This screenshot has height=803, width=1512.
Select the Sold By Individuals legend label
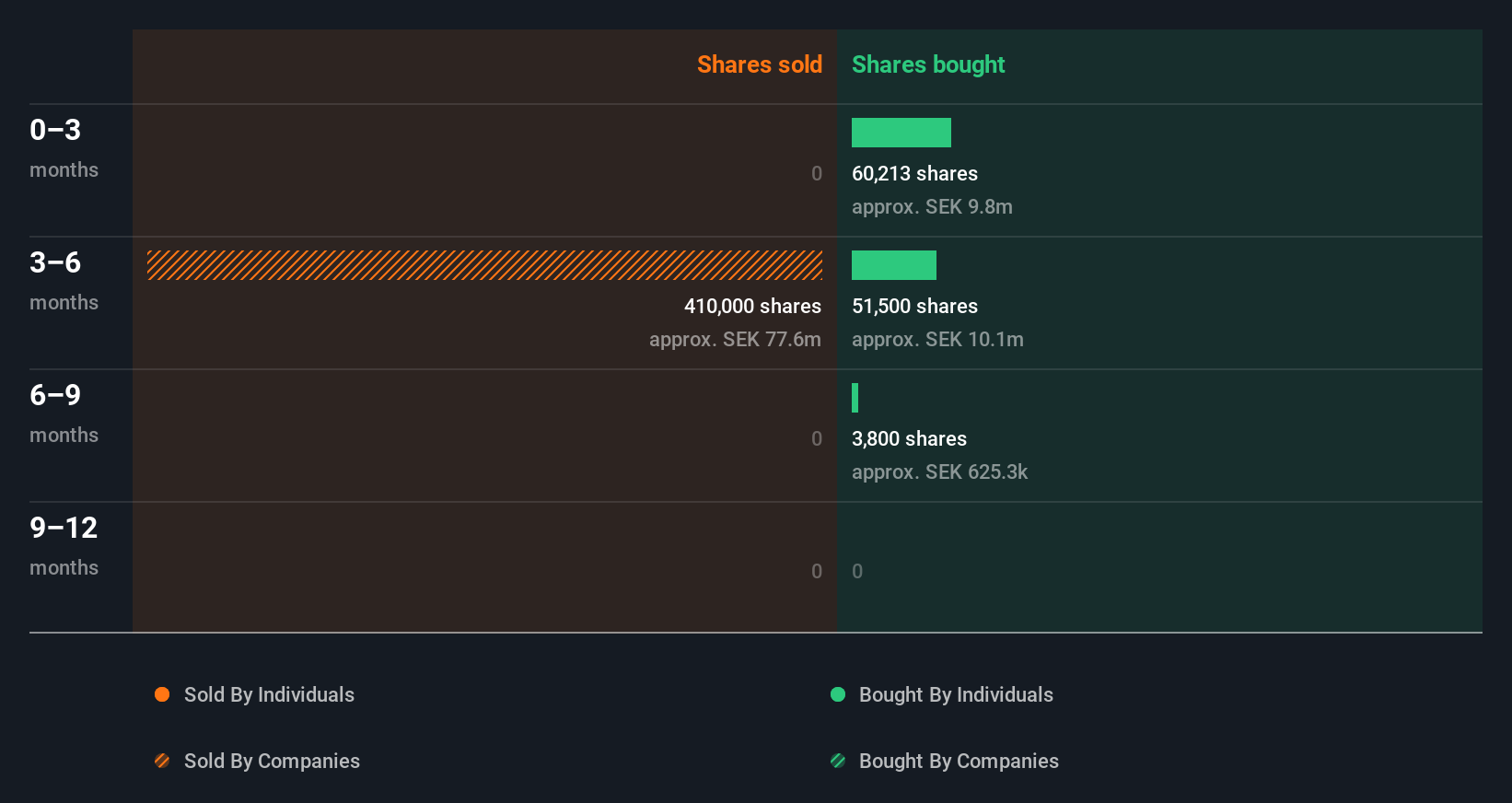click(269, 694)
